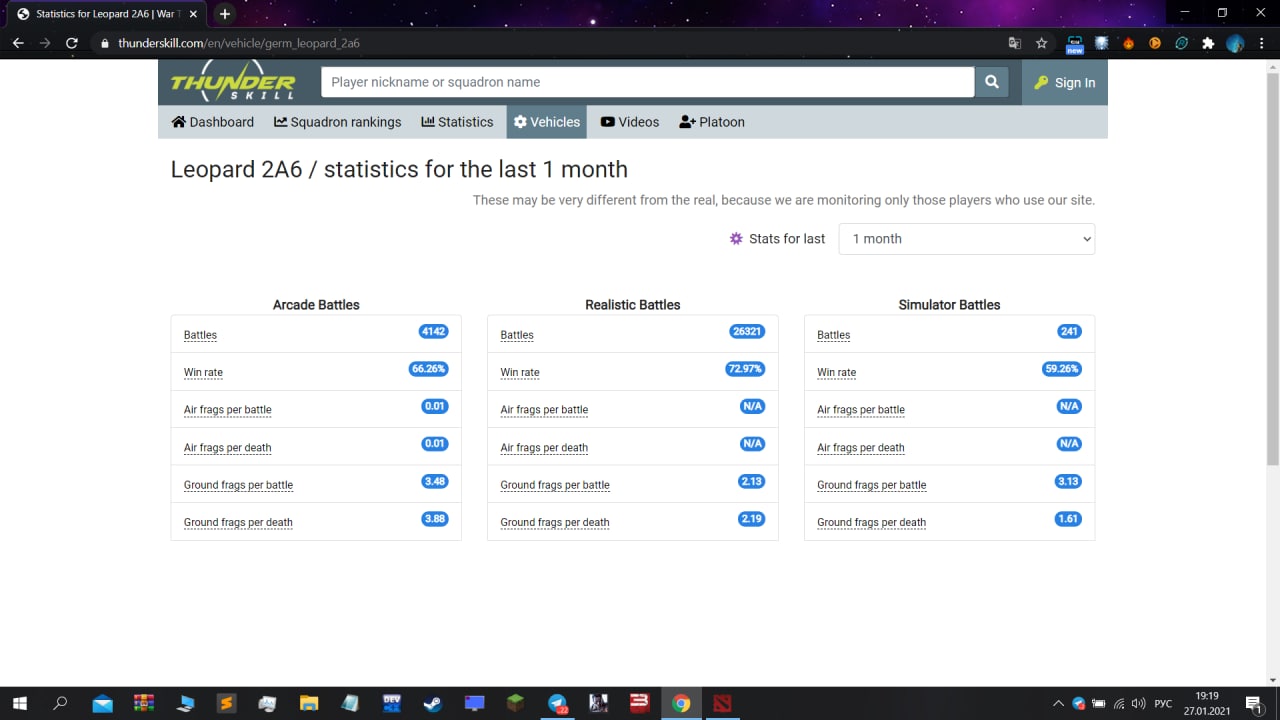Close the Statistics for Leopard 2A6 tab
Viewport: 1280px width, 720px height.
coord(194,14)
